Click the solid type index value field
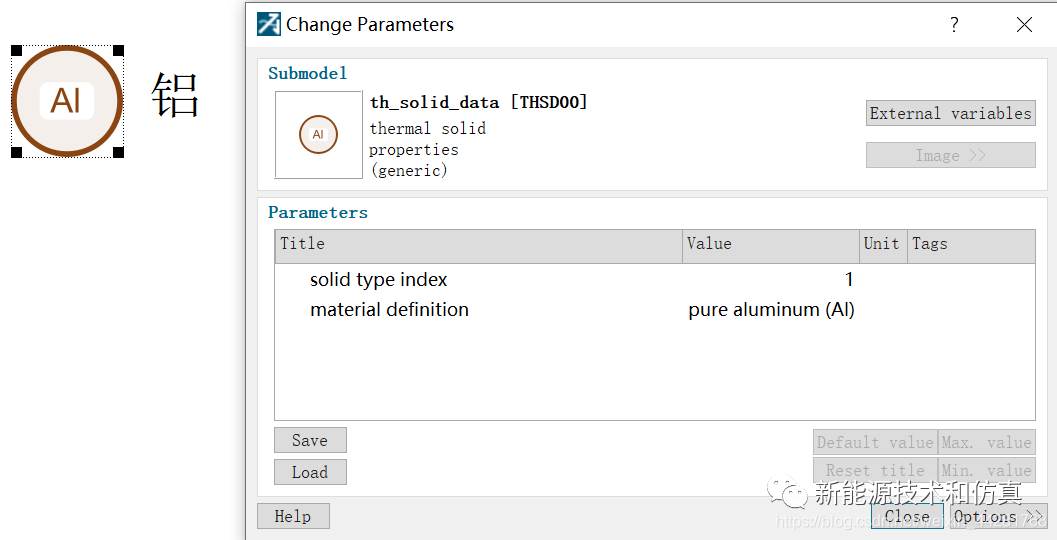The width and height of the screenshot is (1057, 540). [771, 280]
